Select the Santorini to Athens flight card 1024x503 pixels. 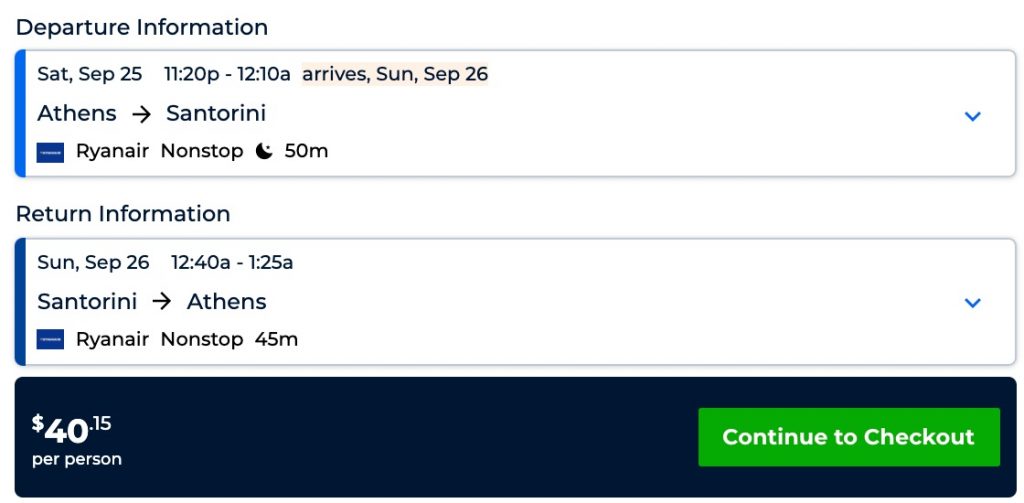point(600,302)
